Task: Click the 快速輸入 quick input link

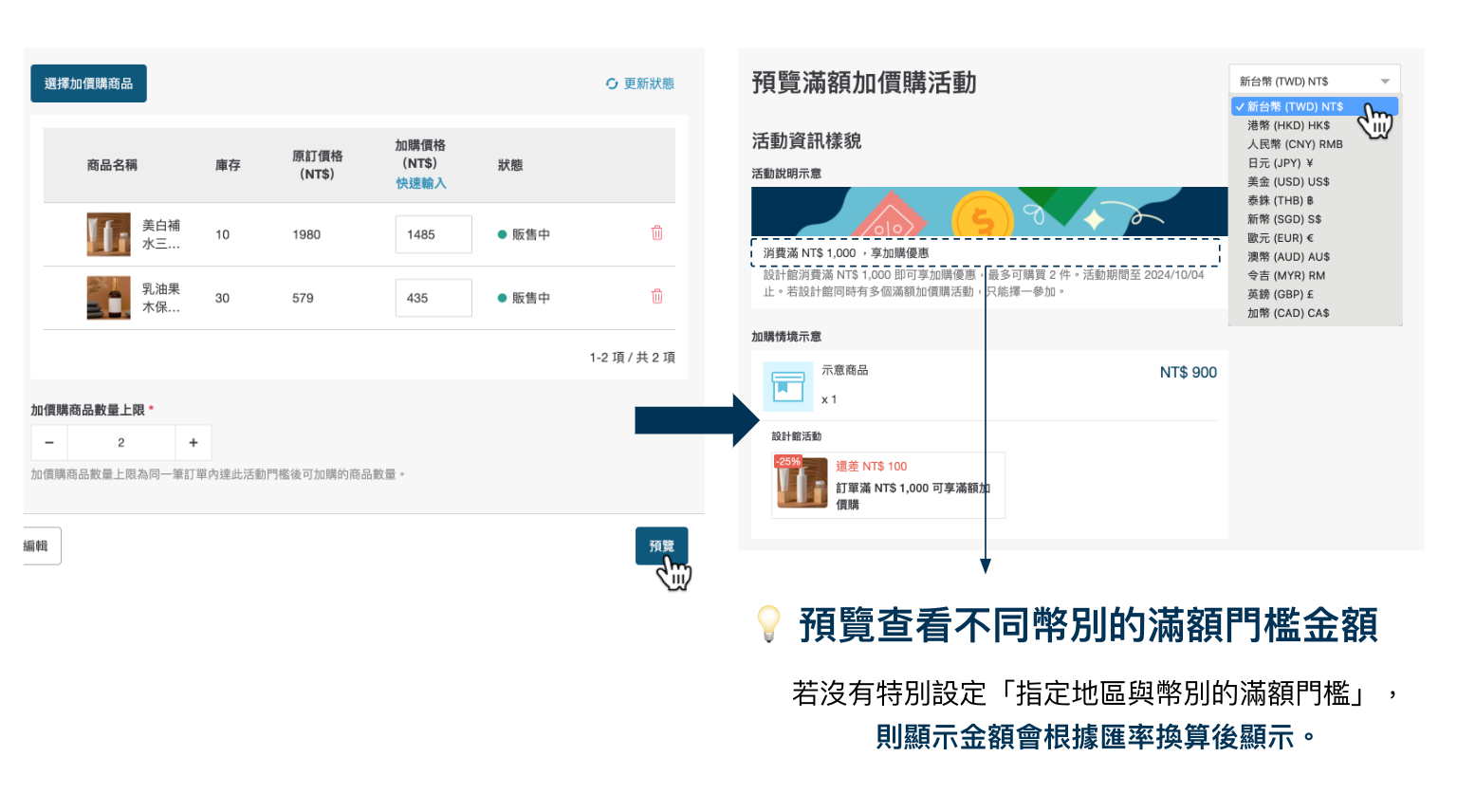Action: coord(420,183)
